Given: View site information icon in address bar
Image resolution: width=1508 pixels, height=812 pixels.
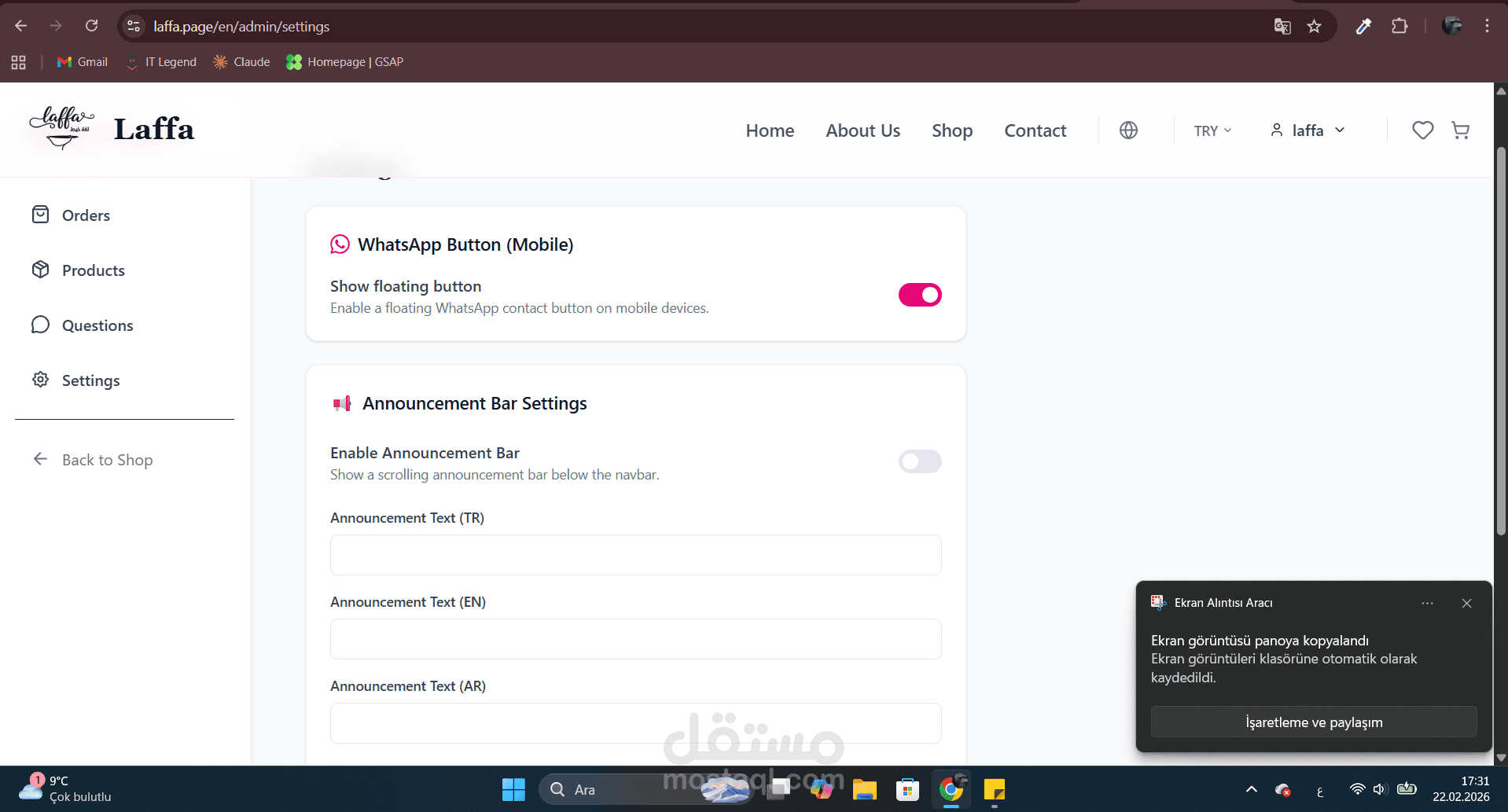Looking at the screenshot, I should pos(134,26).
